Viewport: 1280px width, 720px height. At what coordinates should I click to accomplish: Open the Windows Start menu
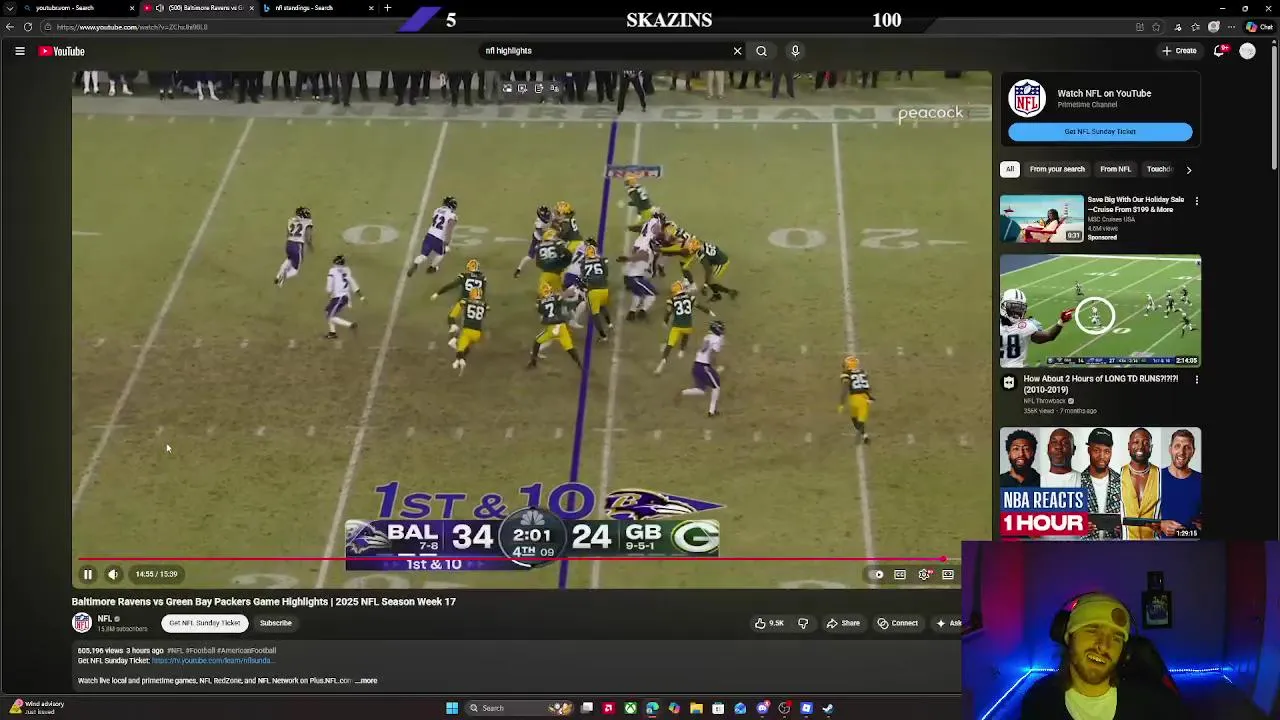(452, 708)
